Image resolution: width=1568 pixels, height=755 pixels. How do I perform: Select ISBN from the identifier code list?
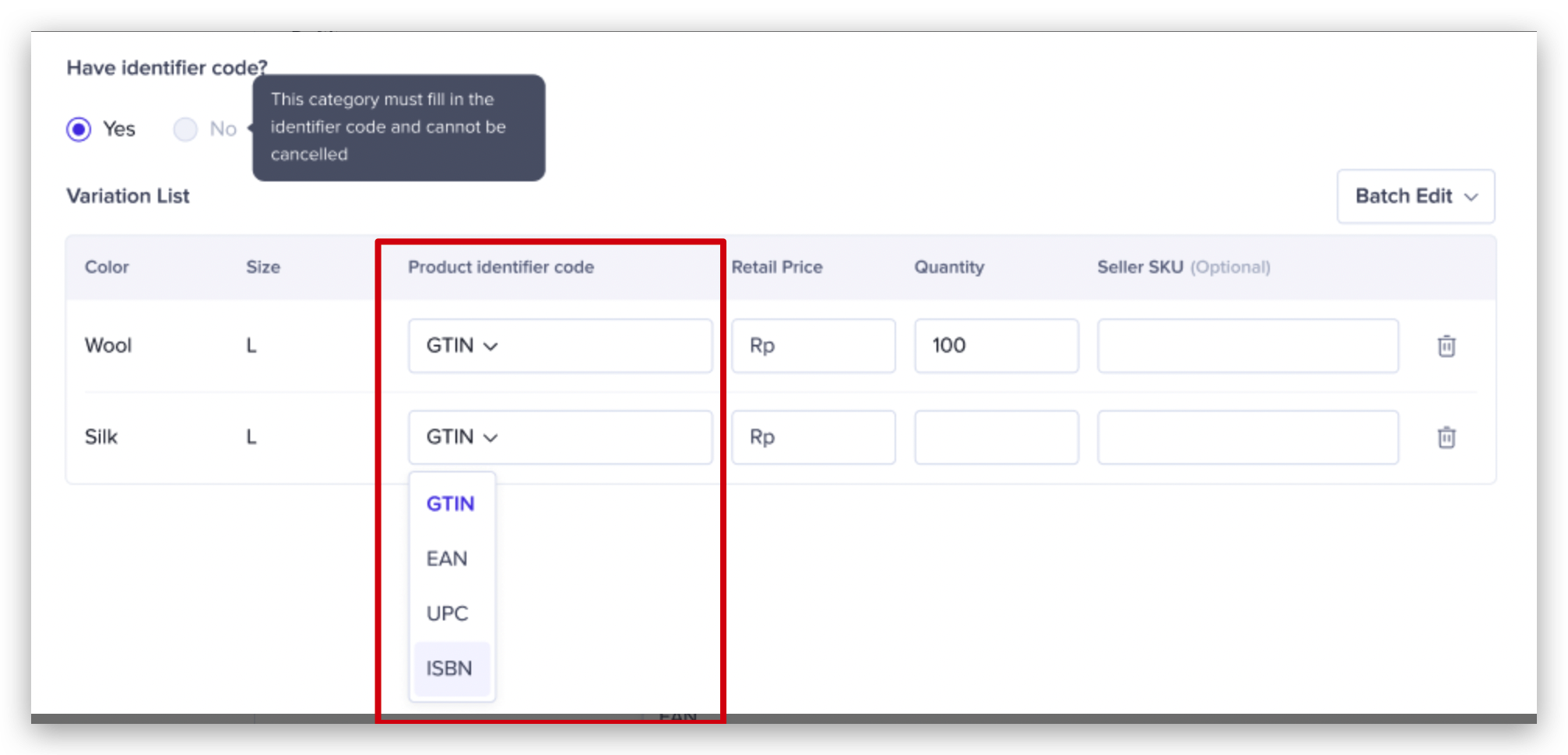449,668
